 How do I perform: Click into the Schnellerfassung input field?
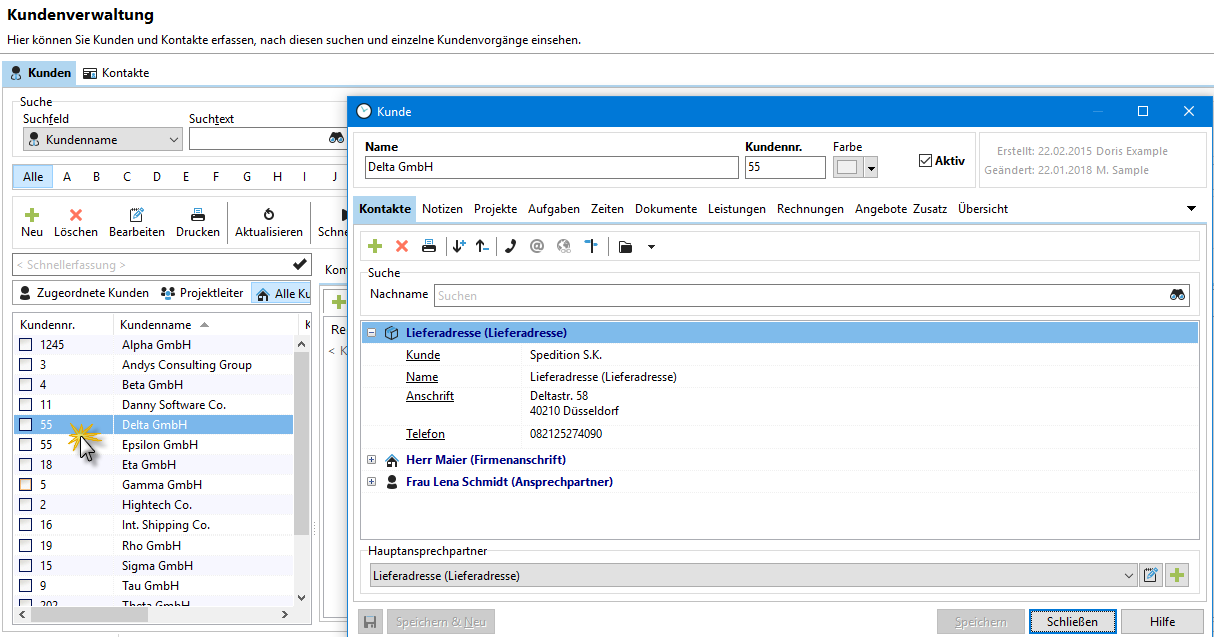[x=150, y=265]
